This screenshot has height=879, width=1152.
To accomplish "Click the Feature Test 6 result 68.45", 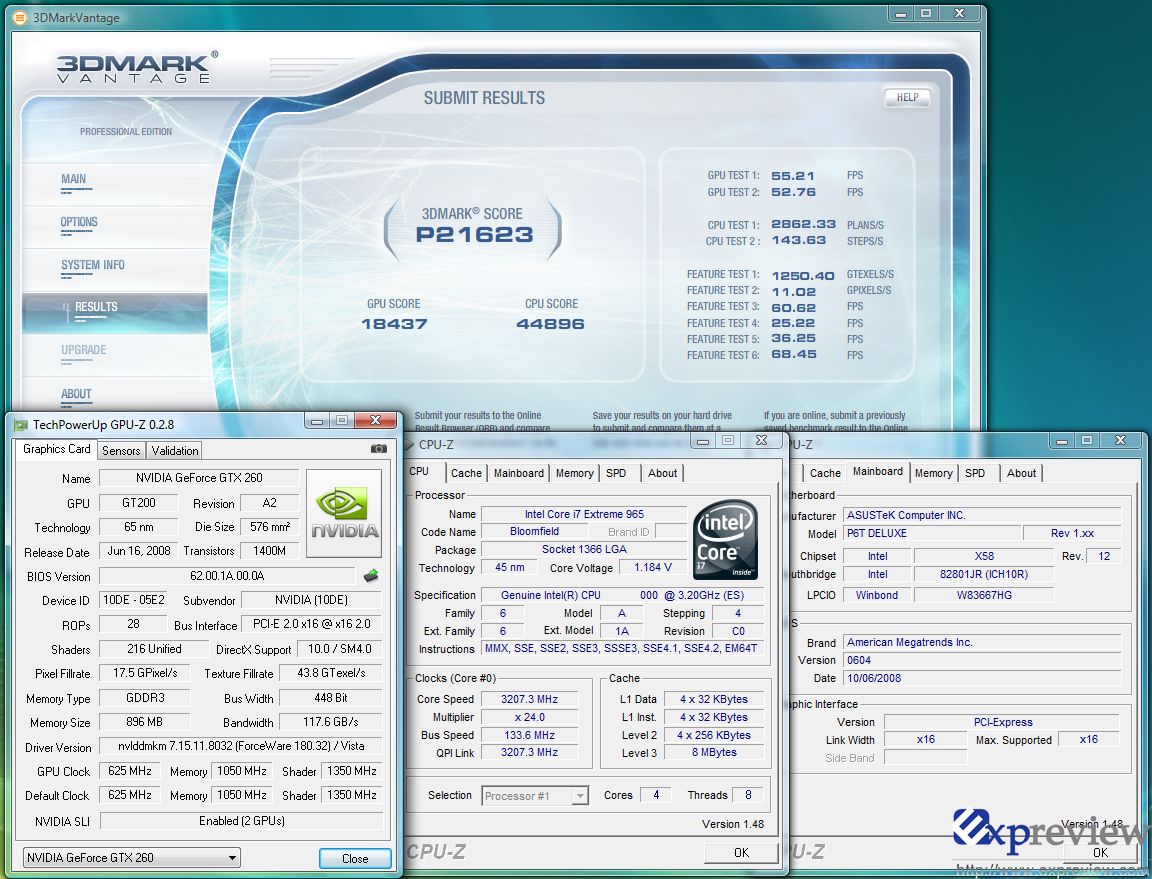I will (793, 354).
